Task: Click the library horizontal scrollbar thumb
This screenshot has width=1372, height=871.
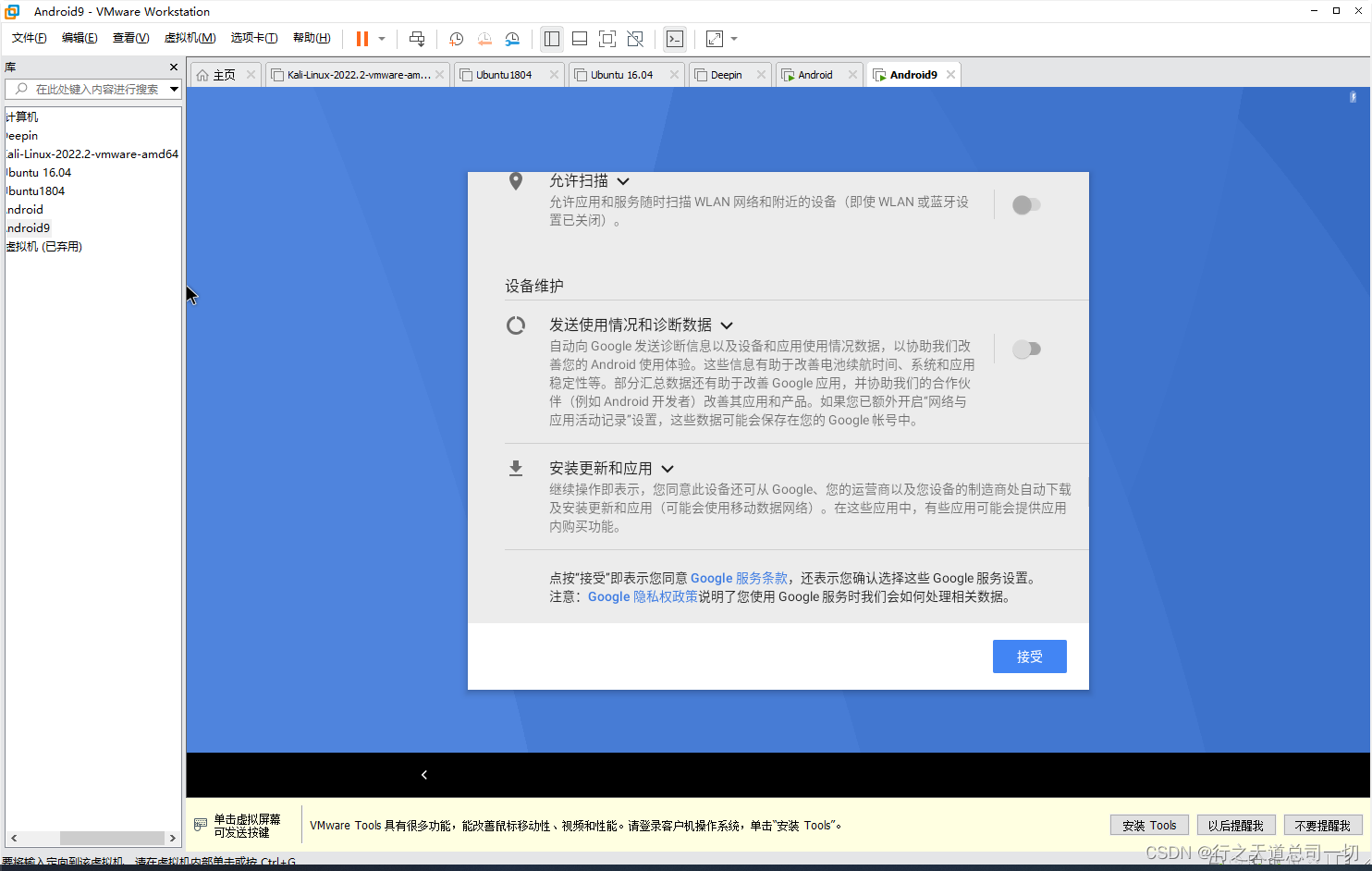Action: (112, 838)
